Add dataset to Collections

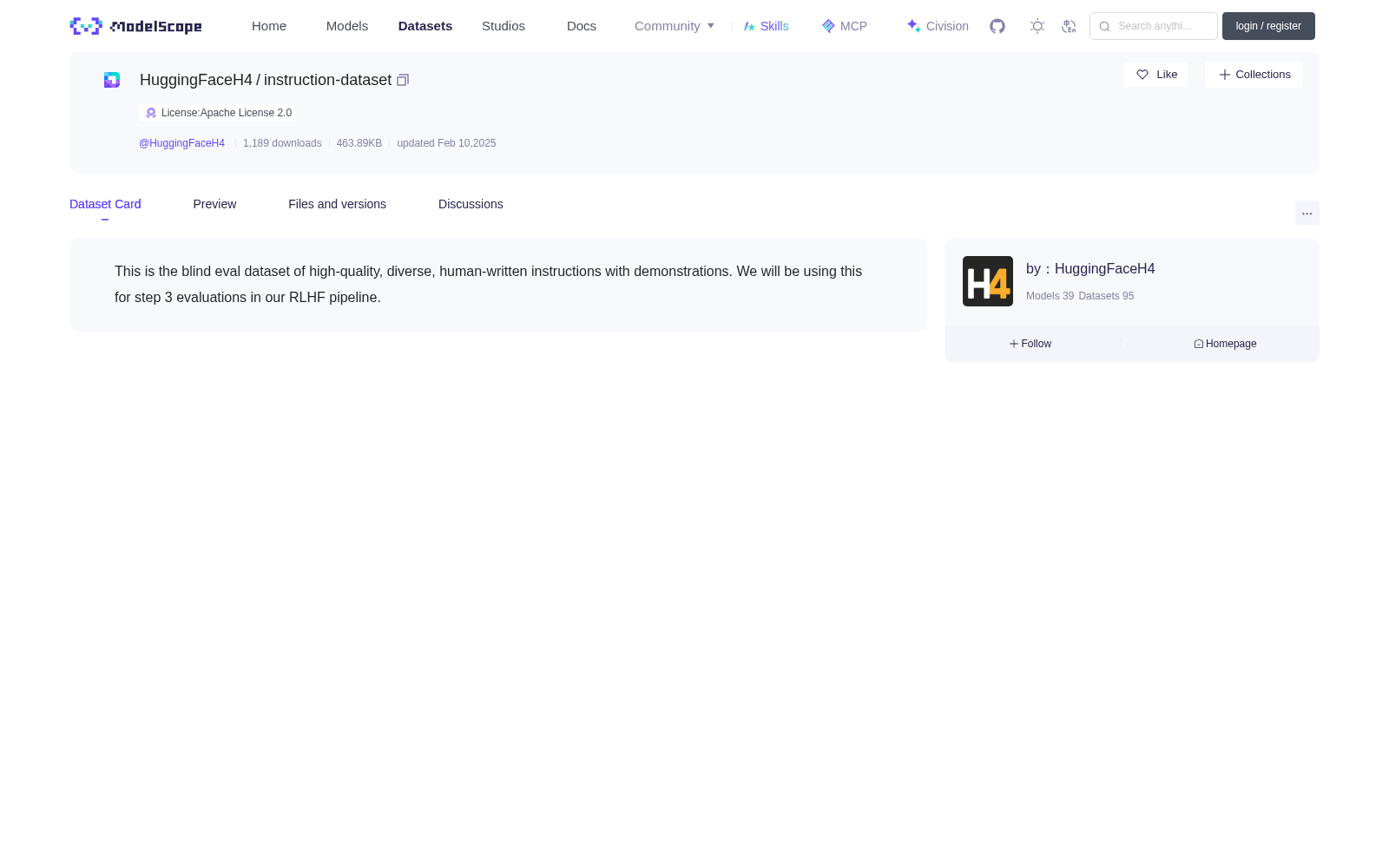(x=1254, y=75)
